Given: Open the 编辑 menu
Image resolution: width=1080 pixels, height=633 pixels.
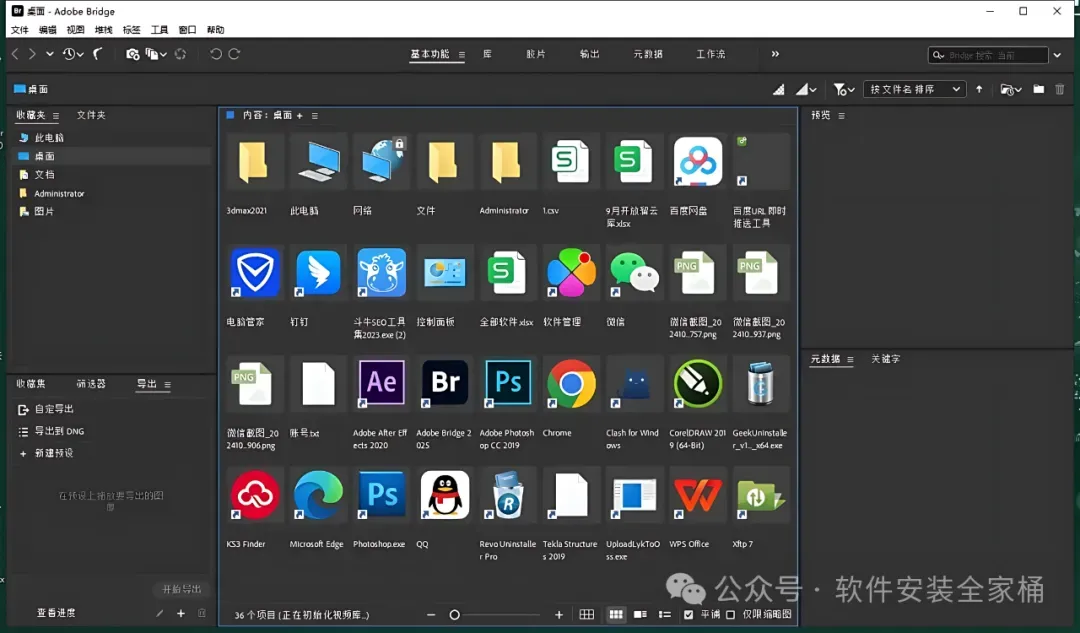Looking at the screenshot, I should 48,30.
